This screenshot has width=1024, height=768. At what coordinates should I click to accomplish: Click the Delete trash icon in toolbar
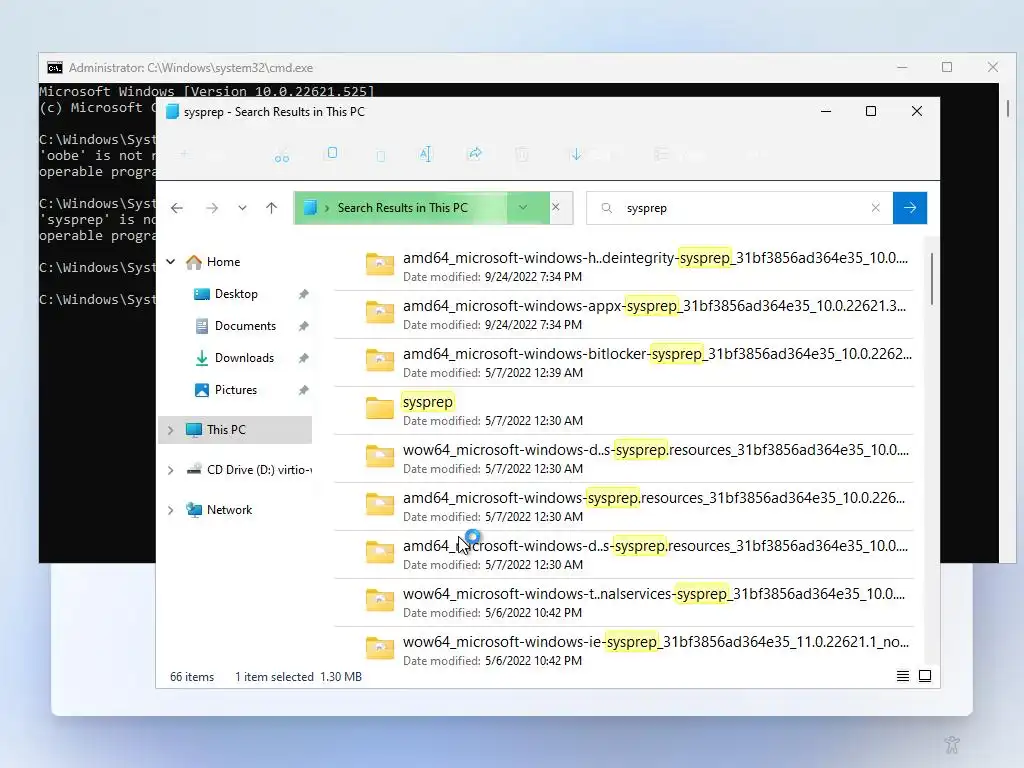(522, 155)
